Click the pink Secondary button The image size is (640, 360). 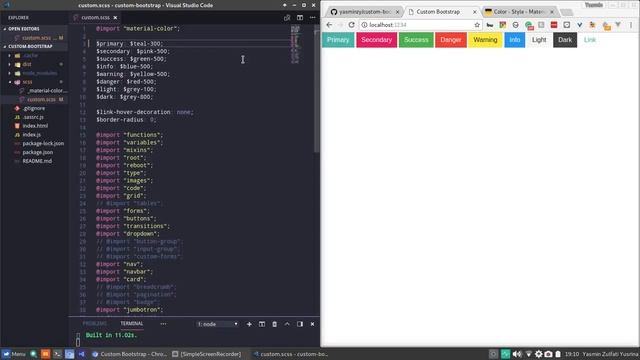(376, 40)
